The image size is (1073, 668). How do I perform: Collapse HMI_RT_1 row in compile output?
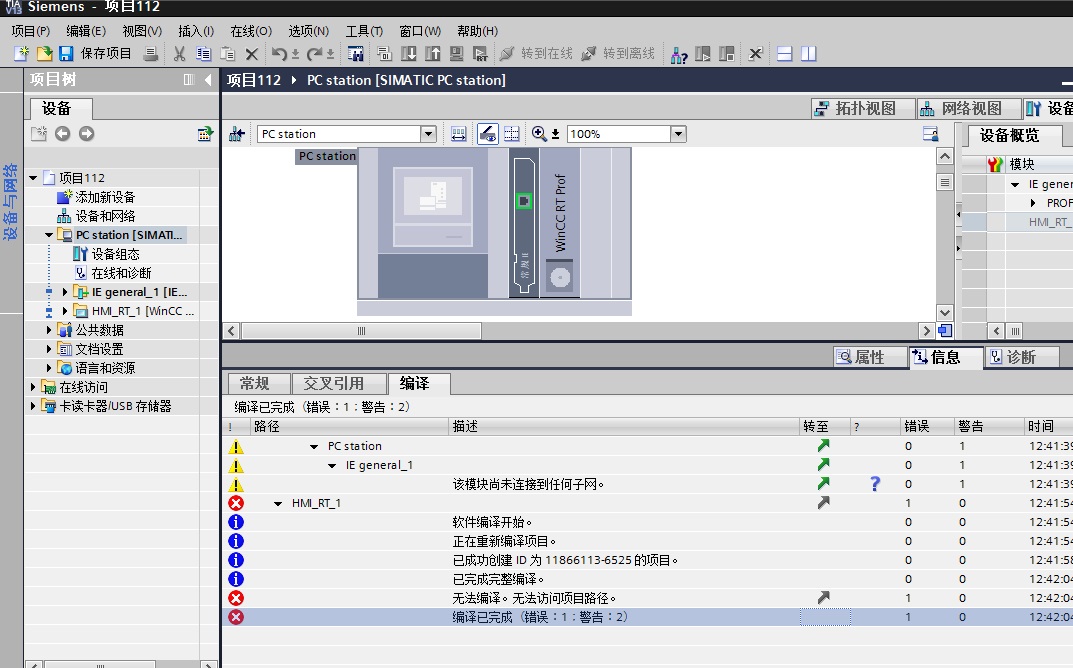(278, 504)
